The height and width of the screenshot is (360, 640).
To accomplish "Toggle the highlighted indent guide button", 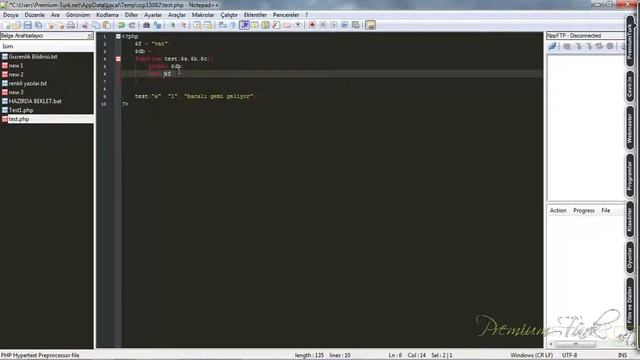I will coord(244,25).
